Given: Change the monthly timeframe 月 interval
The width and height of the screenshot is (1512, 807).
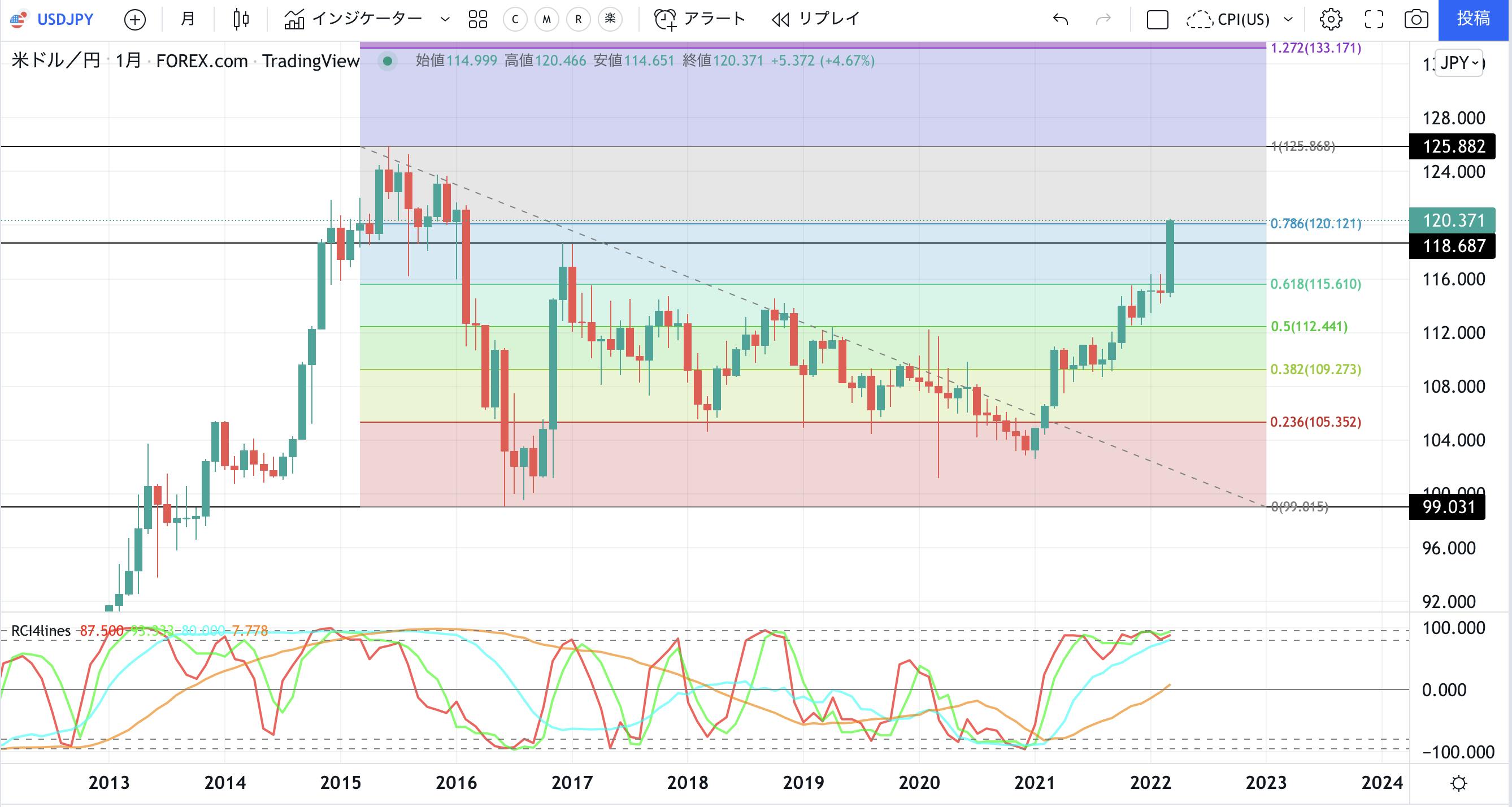Looking at the screenshot, I should point(188,19).
